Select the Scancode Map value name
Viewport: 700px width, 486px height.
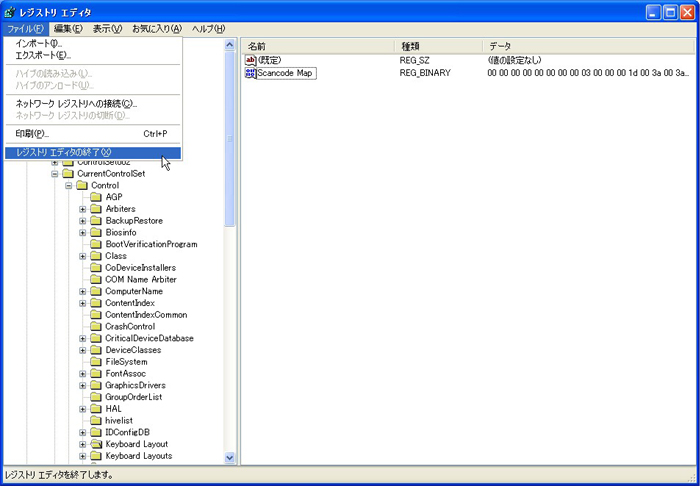[287, 73]
